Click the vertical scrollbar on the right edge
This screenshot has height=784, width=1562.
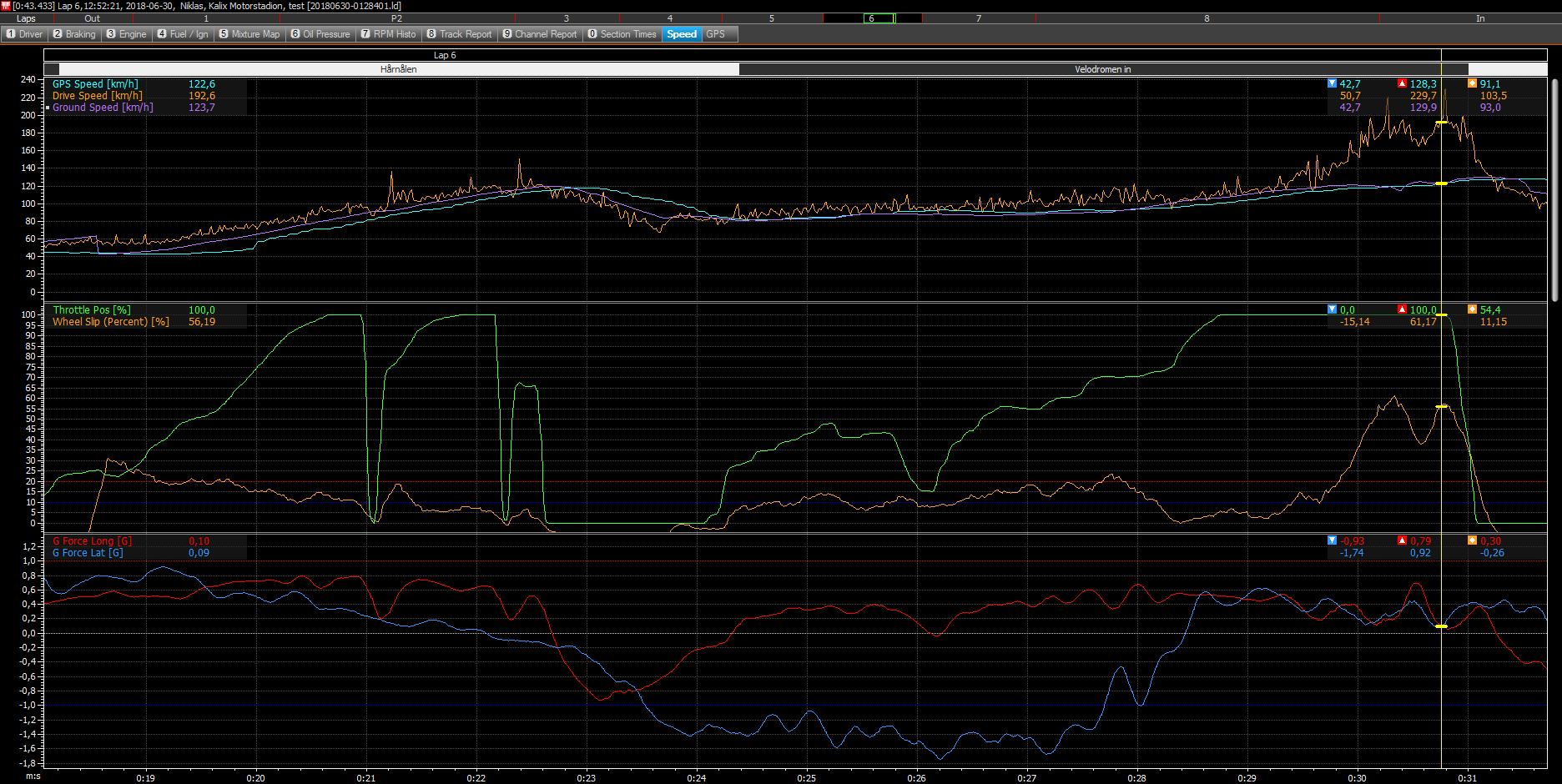1554,190
